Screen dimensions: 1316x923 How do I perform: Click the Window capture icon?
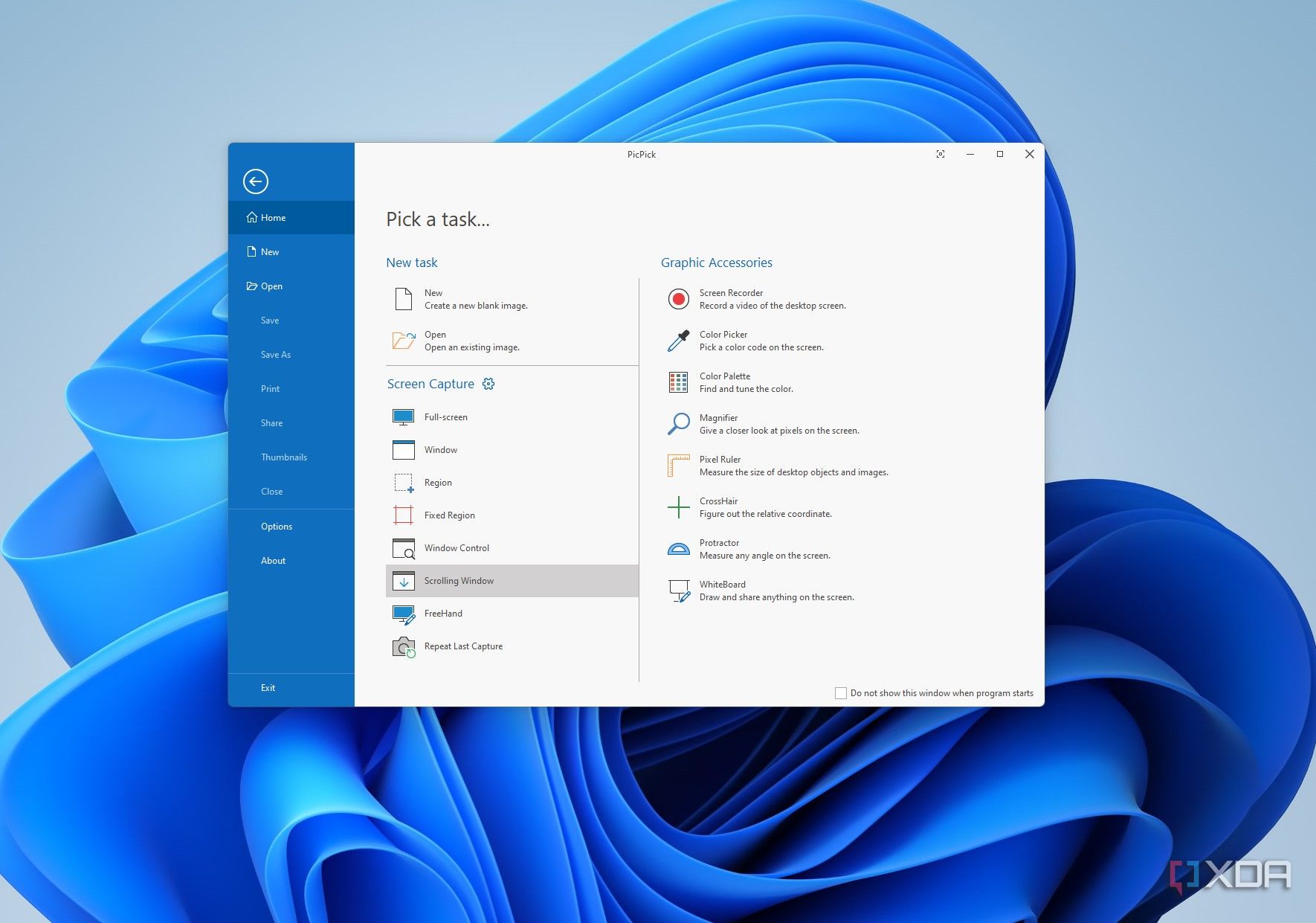pos(404,450)
